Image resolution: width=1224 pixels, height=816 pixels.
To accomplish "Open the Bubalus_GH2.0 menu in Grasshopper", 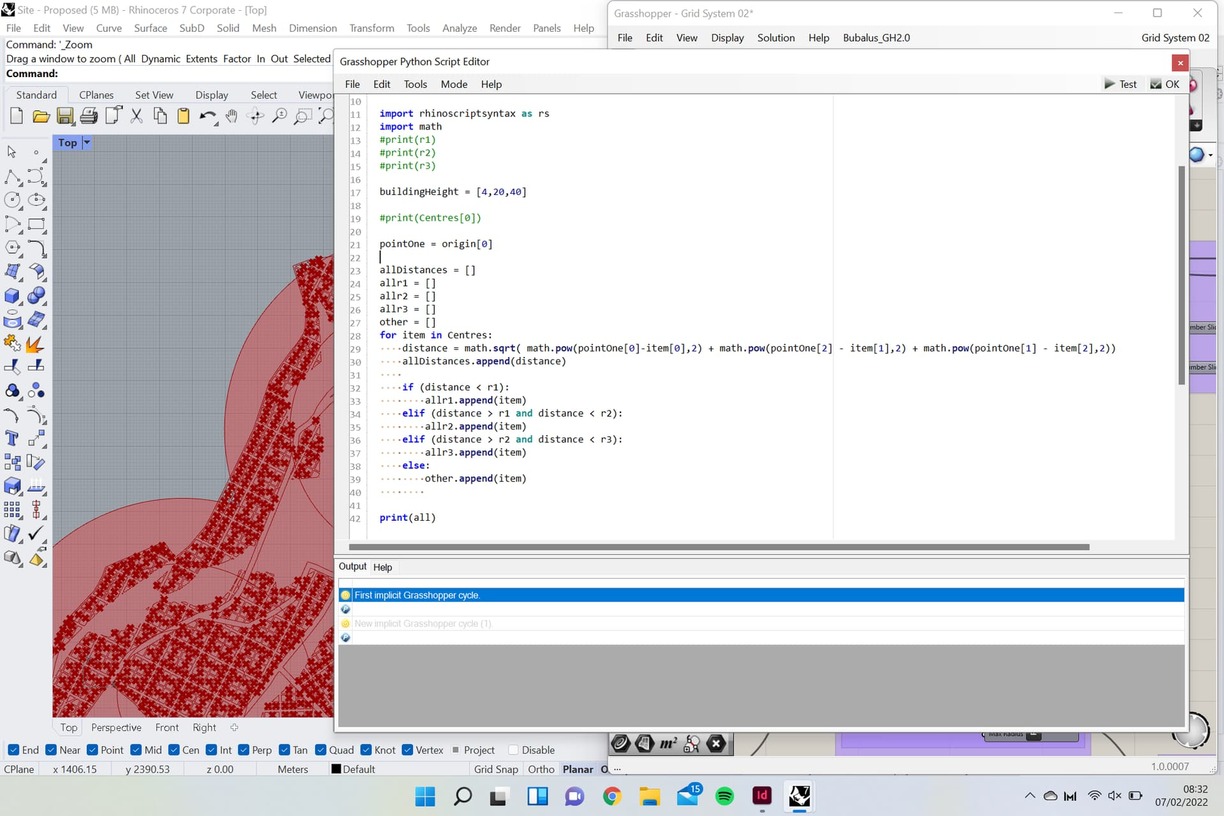I will click(x=876, y=38).
